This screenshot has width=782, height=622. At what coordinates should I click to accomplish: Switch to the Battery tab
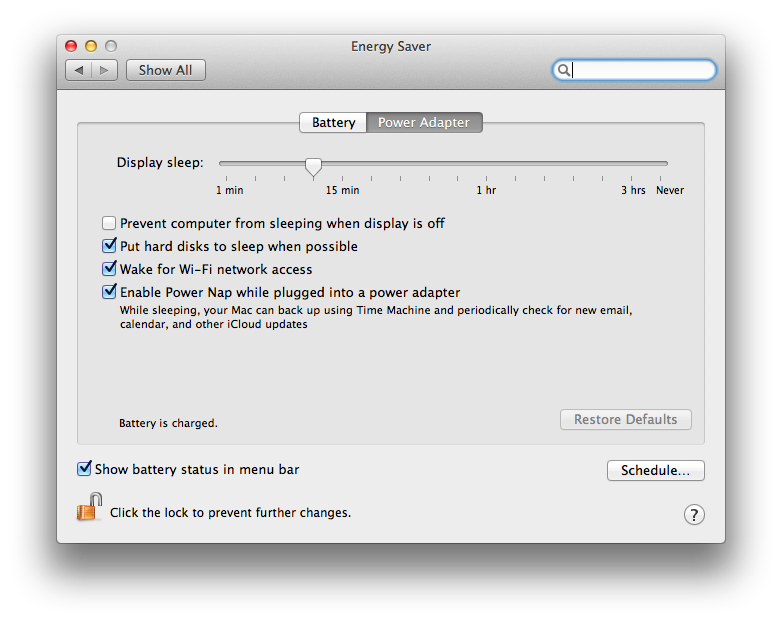pos(333,122)
